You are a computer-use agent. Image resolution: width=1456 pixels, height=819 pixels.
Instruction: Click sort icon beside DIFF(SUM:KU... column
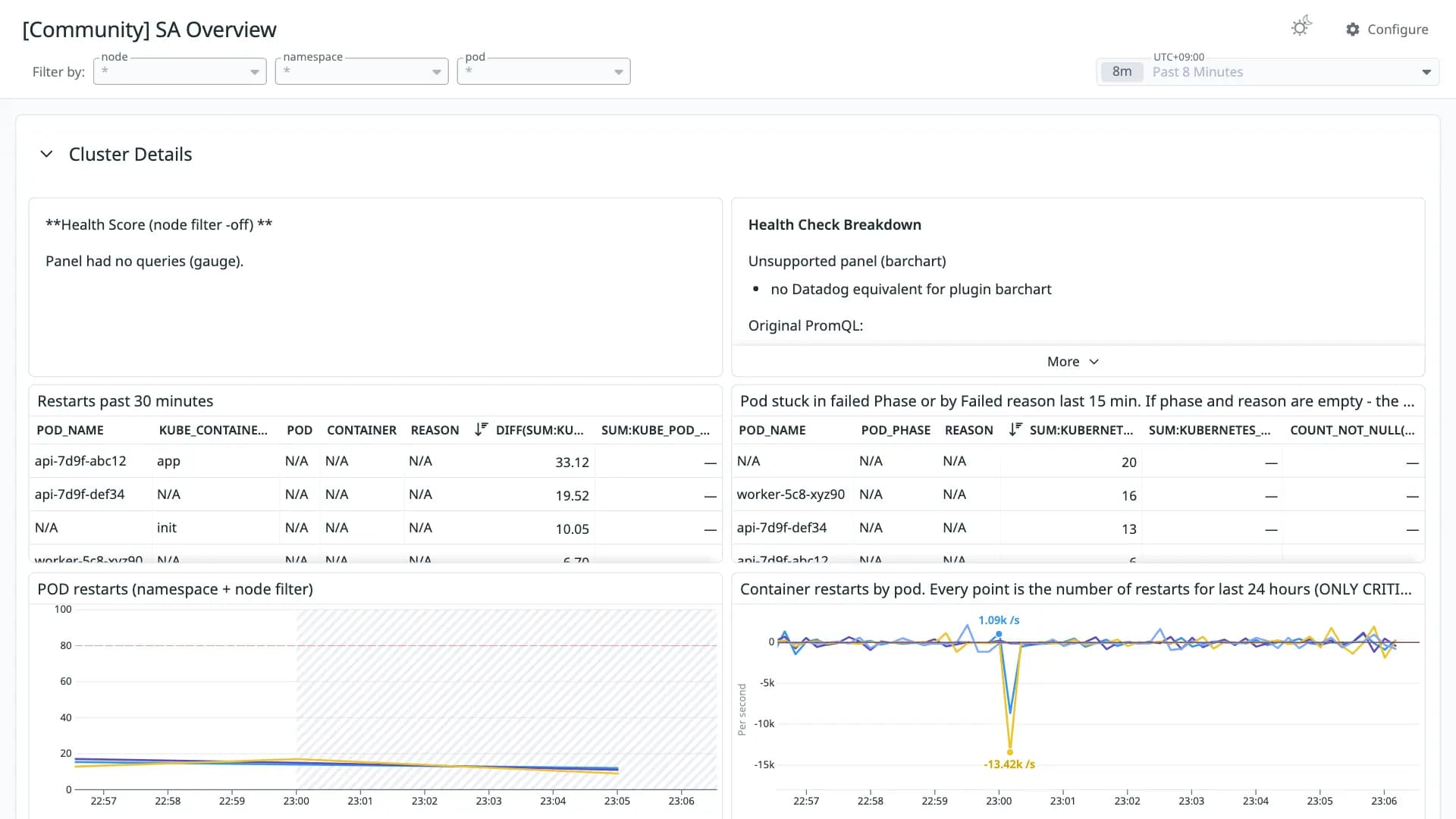coord(481,429)
